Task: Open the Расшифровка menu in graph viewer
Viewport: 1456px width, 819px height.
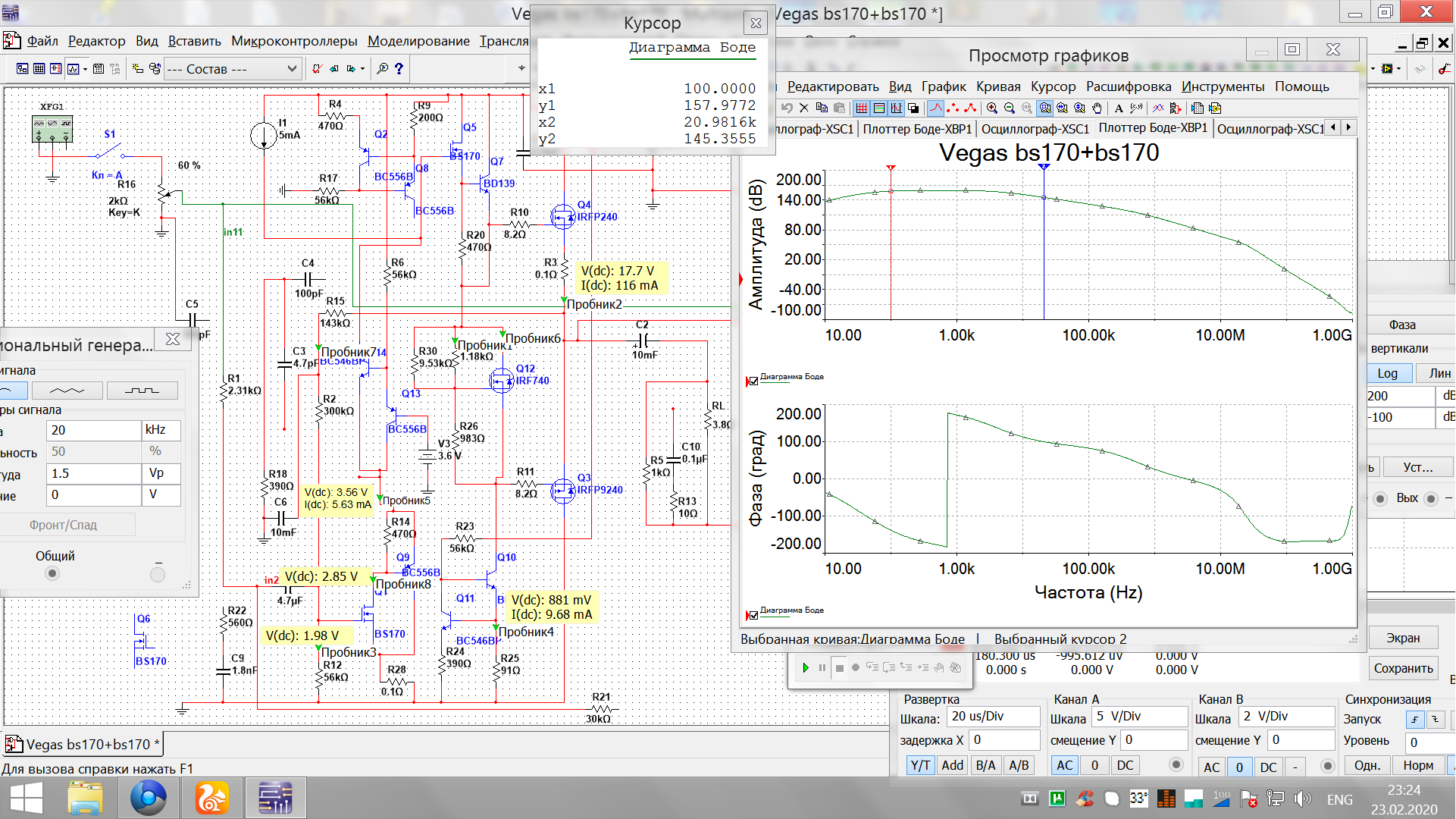Action: [x=1129, y=86]
